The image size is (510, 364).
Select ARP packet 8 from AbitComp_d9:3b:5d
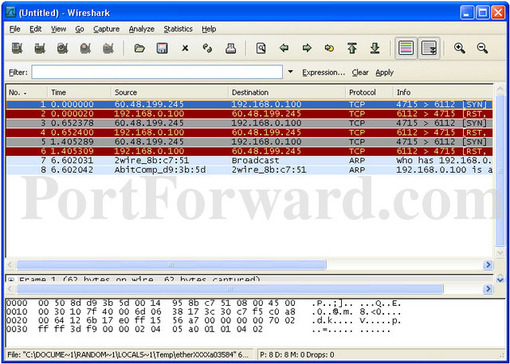pyautogui.click(x=249, y=170)
